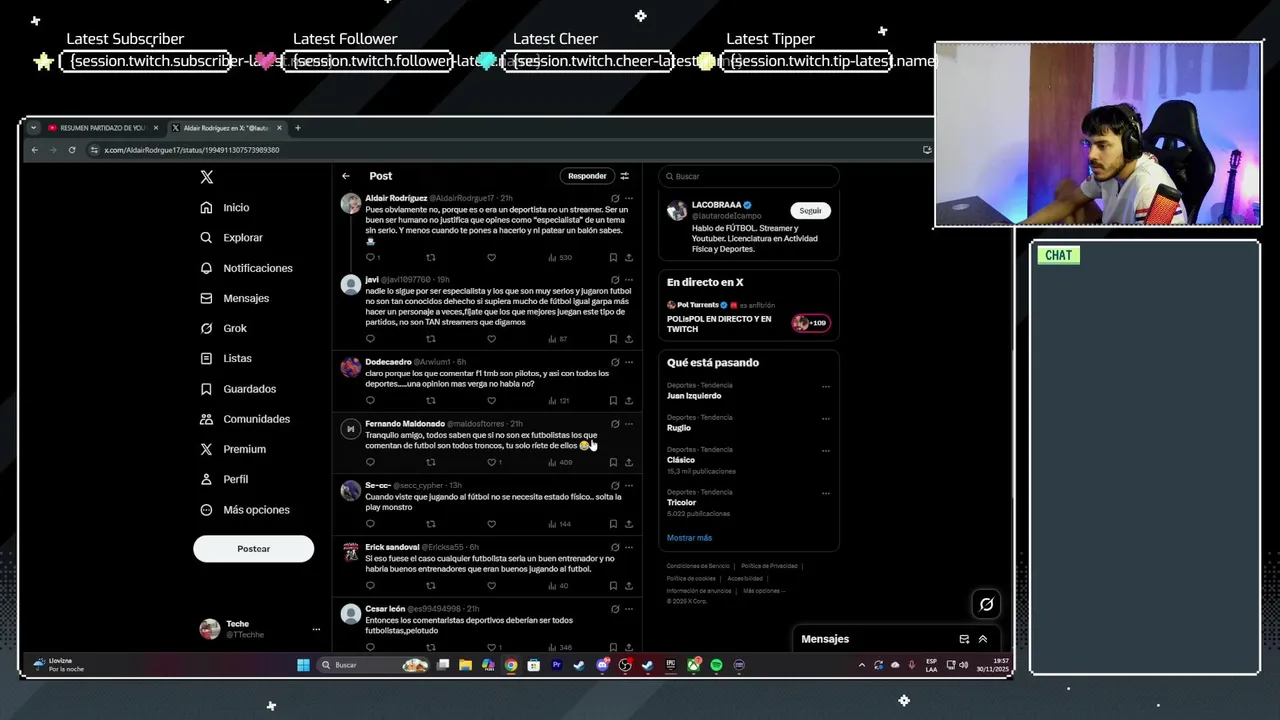
Task: Open Comunidades in the sidebar
Action: [245, 419]
